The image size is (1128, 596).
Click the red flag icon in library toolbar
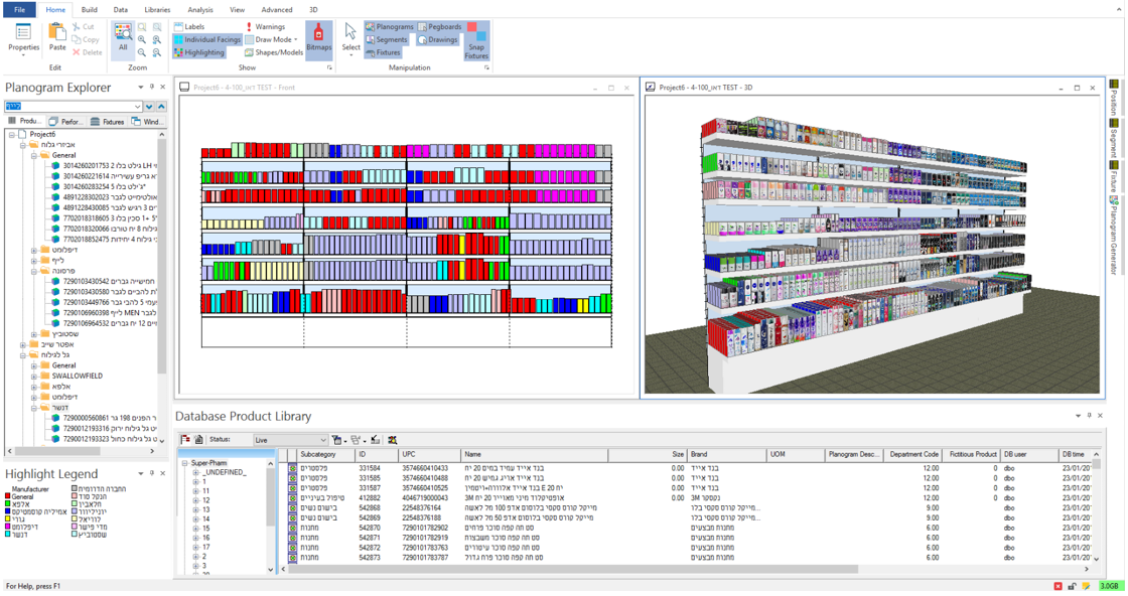point(186,440)
